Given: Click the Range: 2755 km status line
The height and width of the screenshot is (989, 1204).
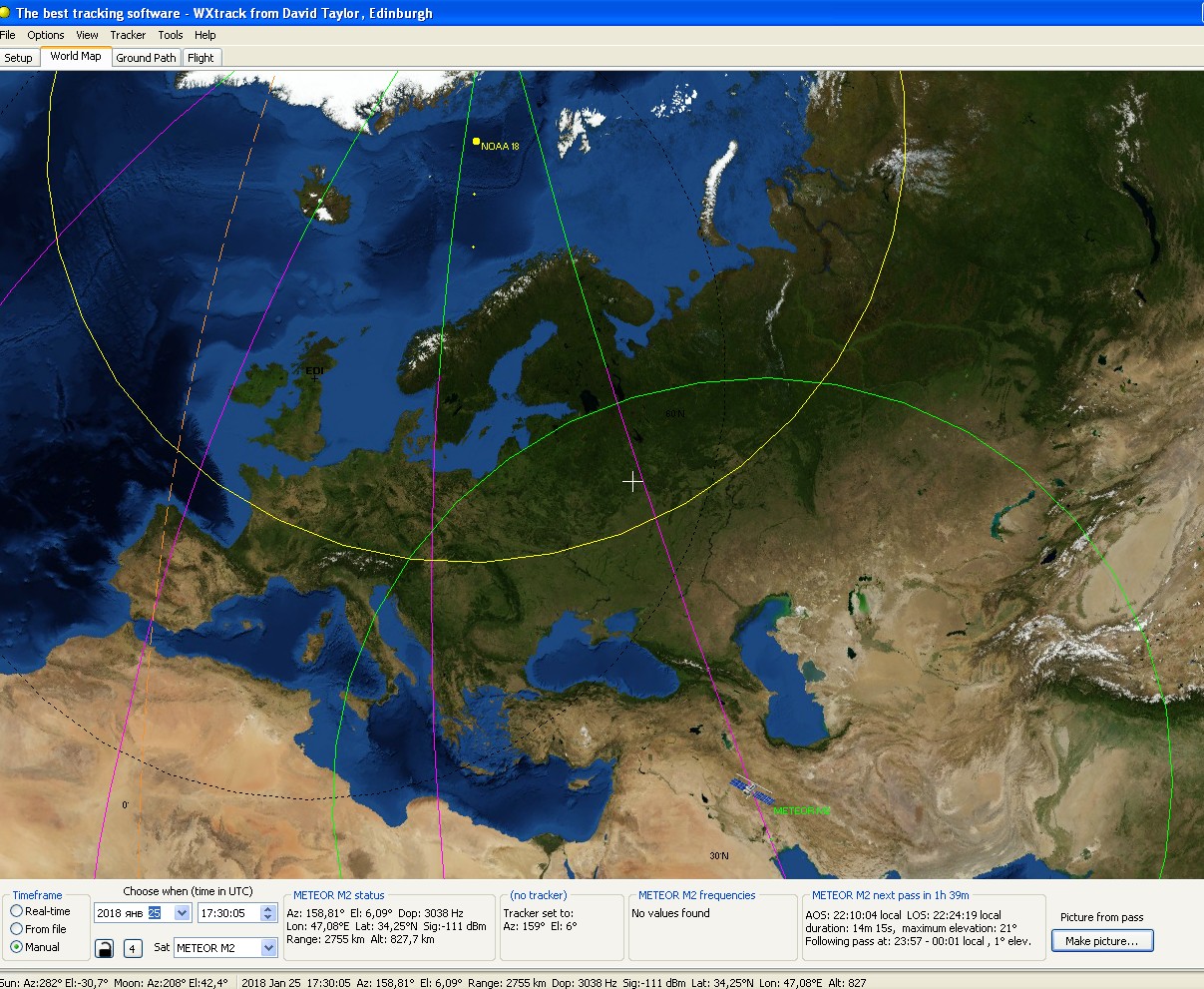Looking at the screenshot, I should click(x=360, y=939).
